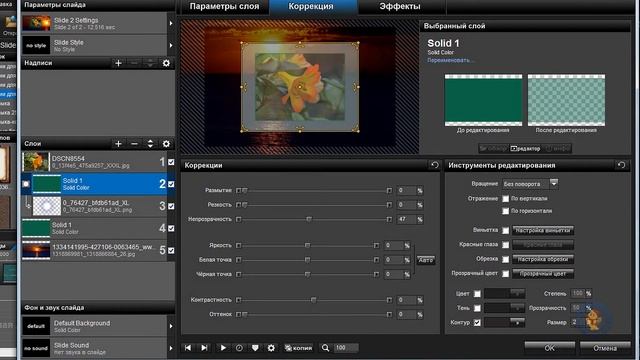The height and width of the screenshot is (360, 640).
Task: Cancel with the Отмена button
Action: click(x=605, y=348)
